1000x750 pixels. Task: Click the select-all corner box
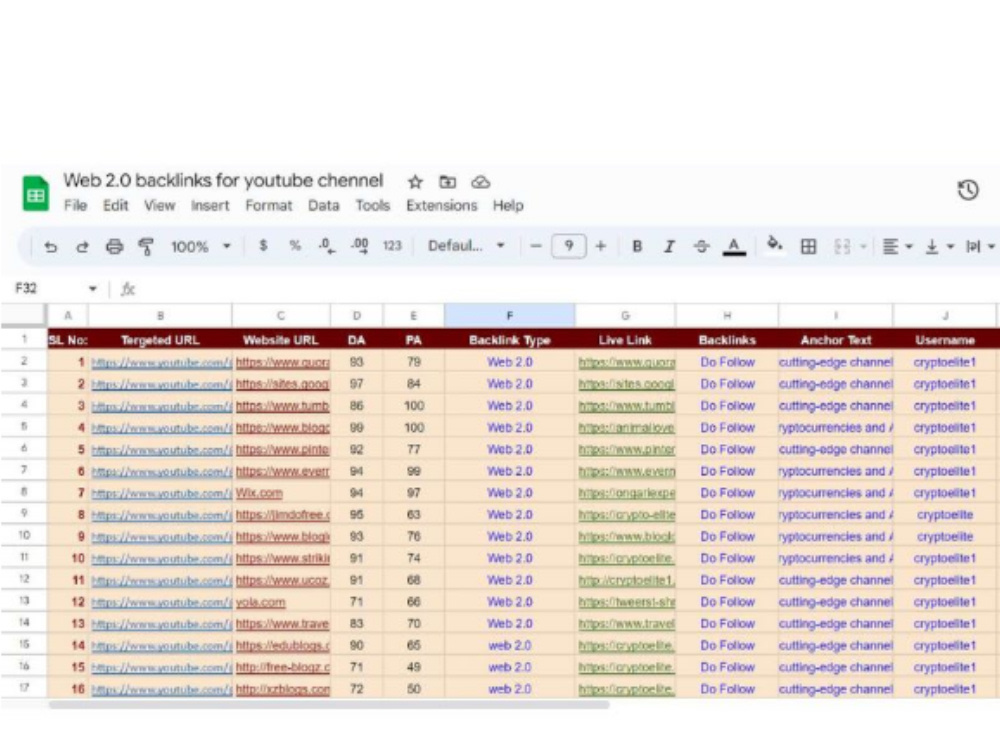tap(24, 316)
